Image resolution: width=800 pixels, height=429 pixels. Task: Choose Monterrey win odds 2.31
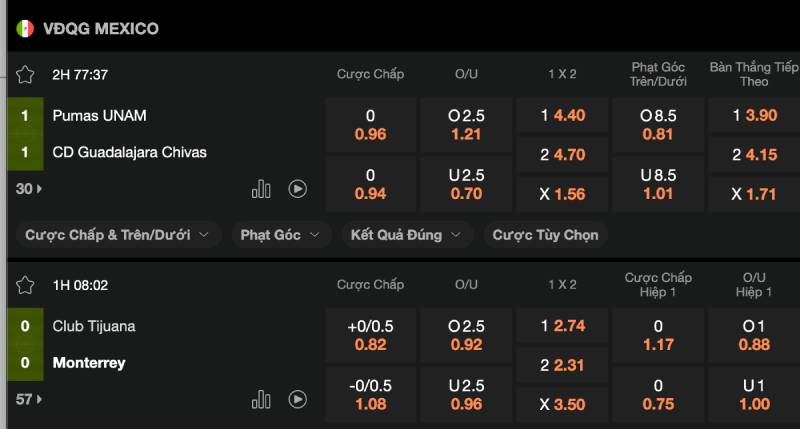coord(563,365)
